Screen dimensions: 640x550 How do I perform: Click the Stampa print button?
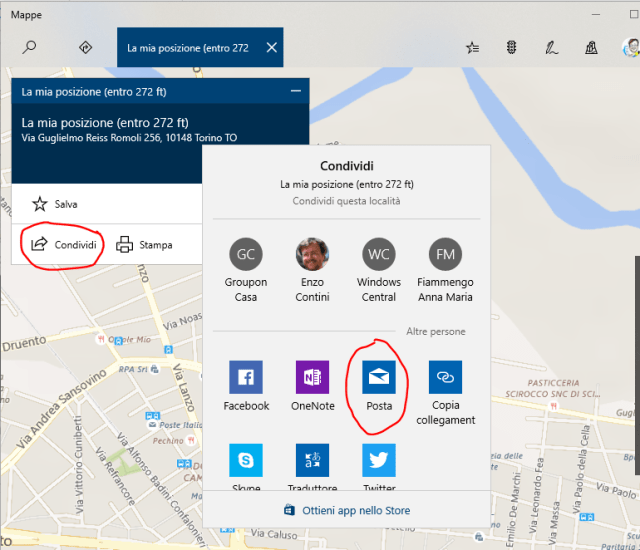(x=144, y=245)
